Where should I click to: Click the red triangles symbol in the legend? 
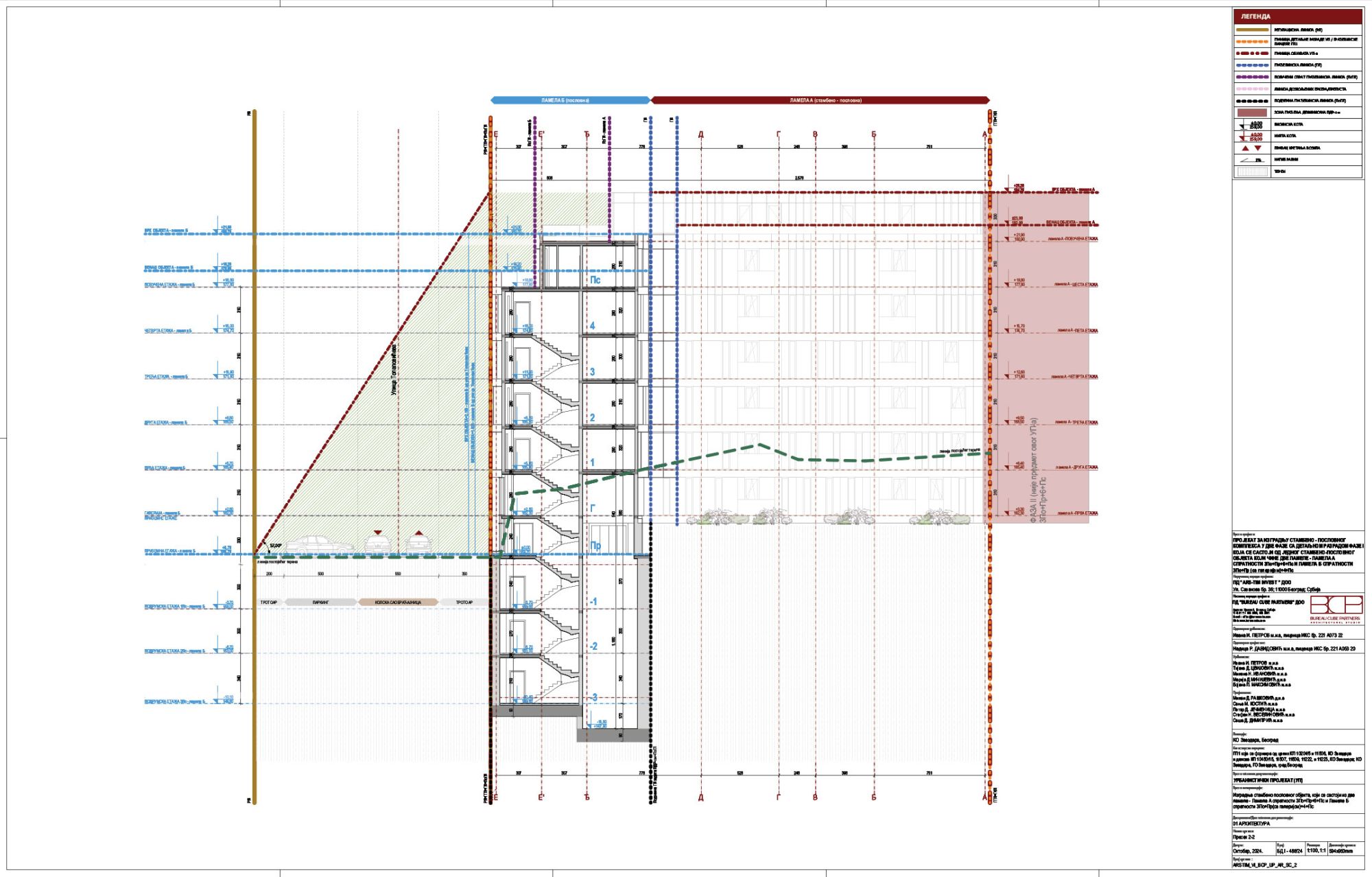coord(1252,148)
